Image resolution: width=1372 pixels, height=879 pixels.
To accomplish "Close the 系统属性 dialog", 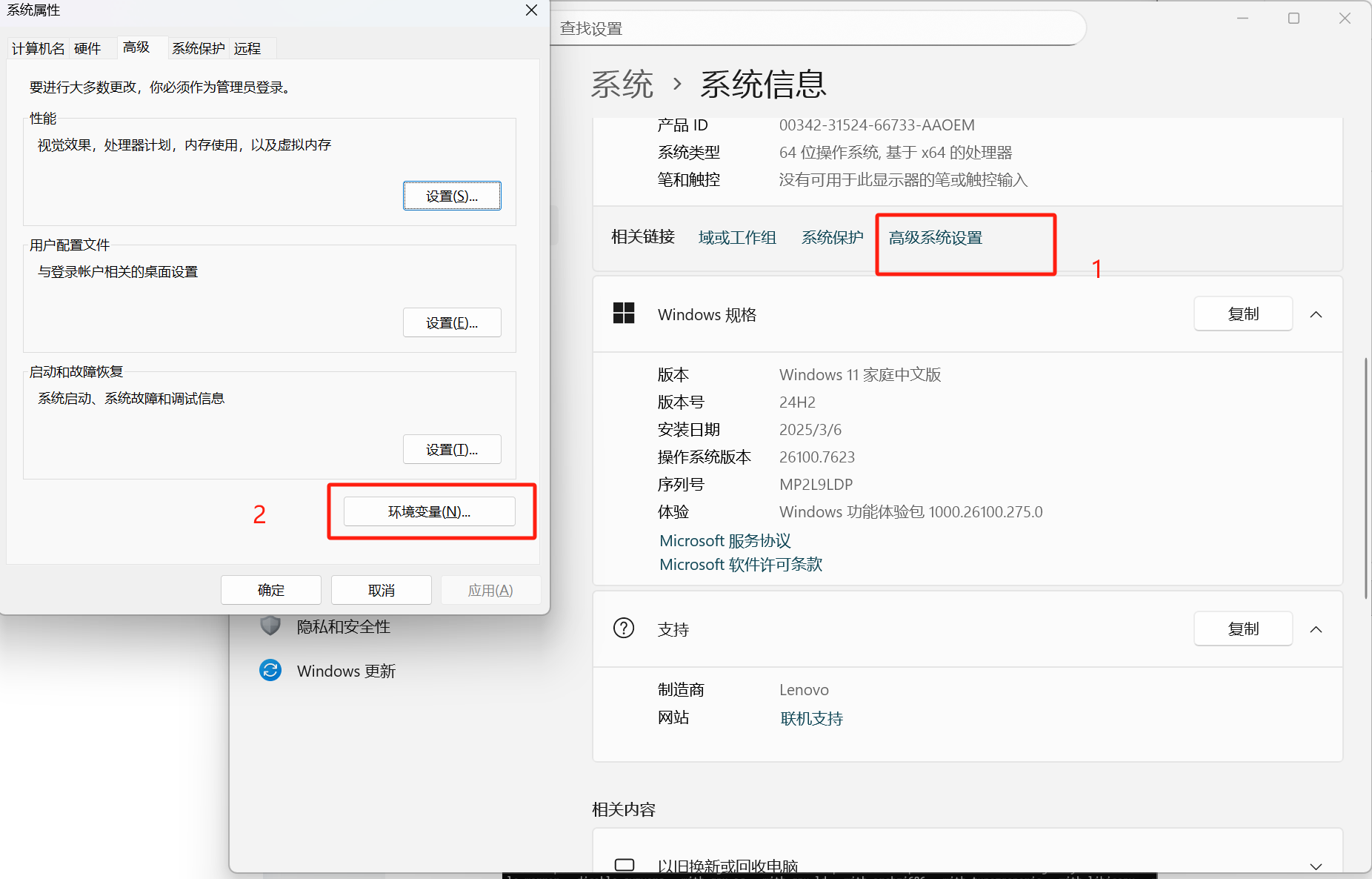I will click(x=531, y=10).
